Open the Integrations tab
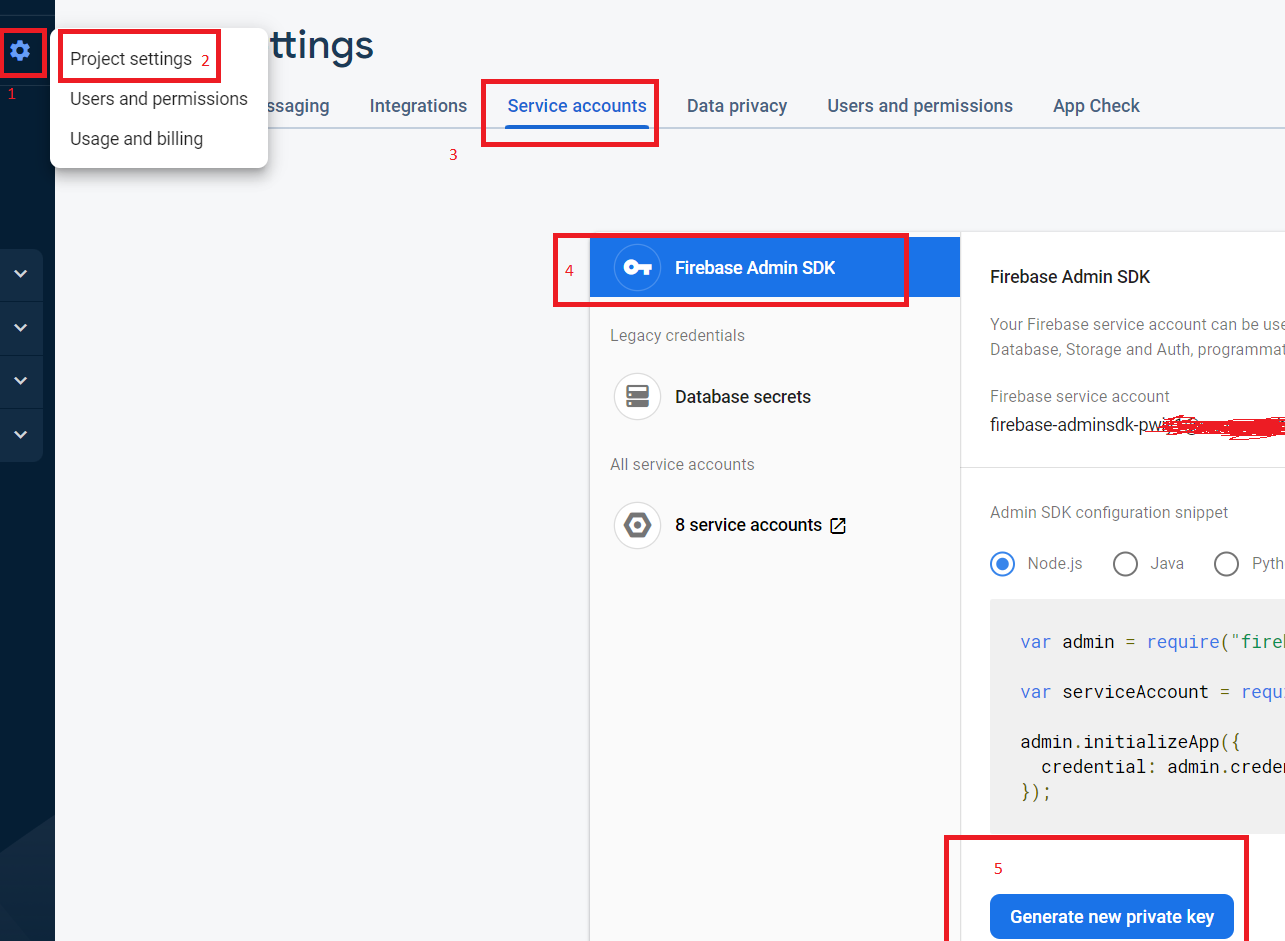This screenshot has height=941, width=1285. [418, 105]
